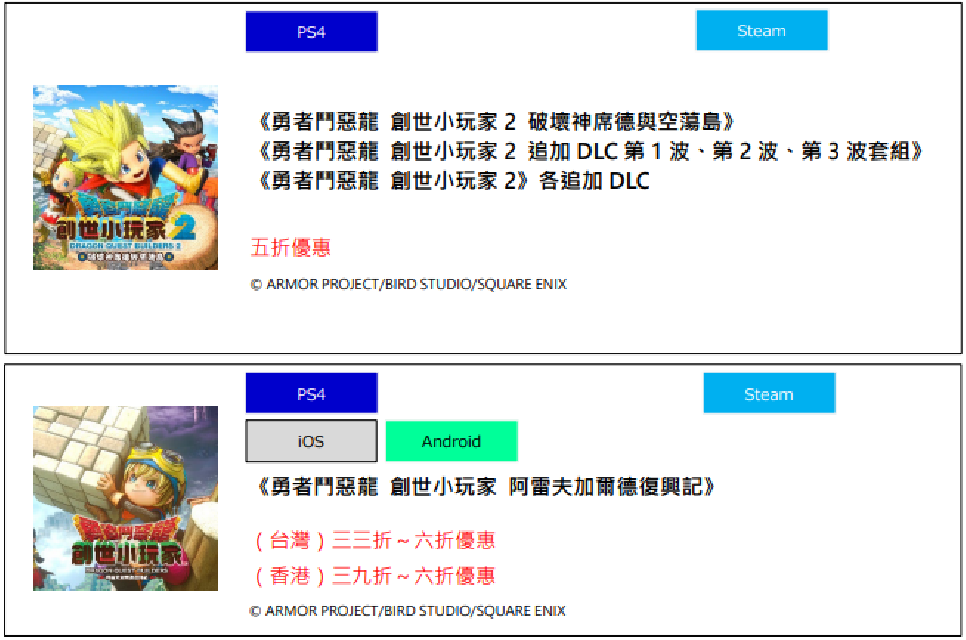Click the 追加 DLC 第 1 波、第 2 波、第 3 波套組 line
966x640 pixels.
[590, 151]
